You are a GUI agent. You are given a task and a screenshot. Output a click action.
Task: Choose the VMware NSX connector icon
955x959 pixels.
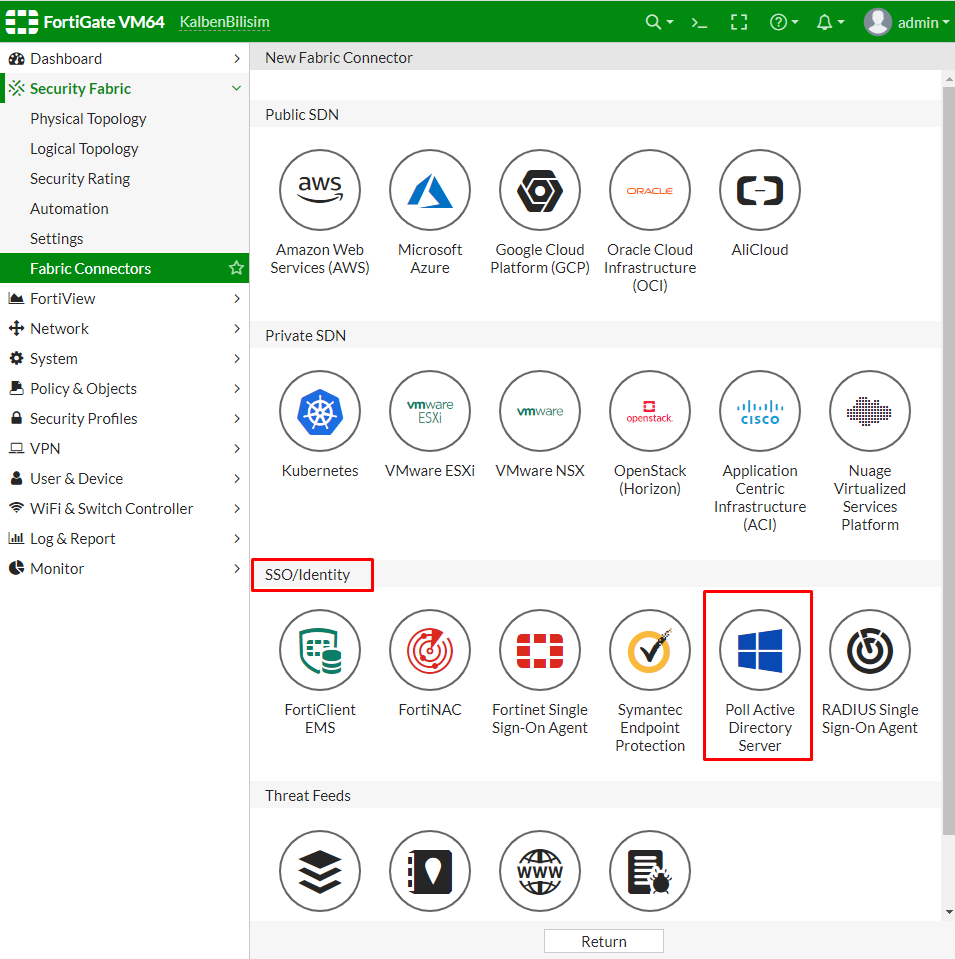pyautogui.click(x=540, y=411)
